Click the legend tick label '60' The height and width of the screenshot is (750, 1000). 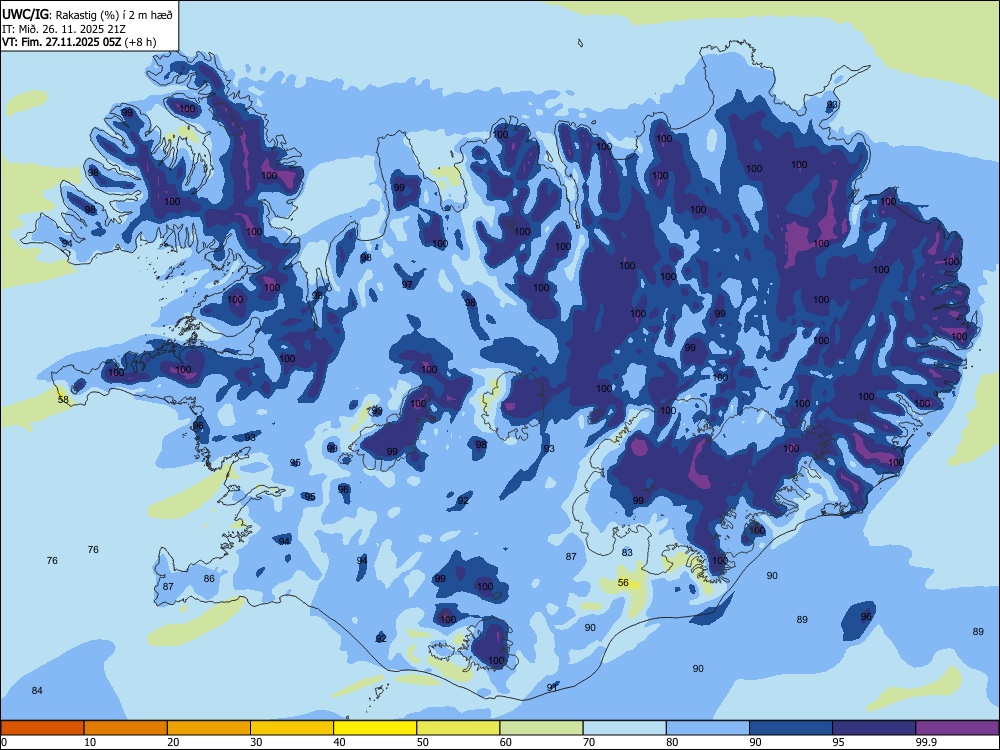pyautogui.click(x=506, y=742)
